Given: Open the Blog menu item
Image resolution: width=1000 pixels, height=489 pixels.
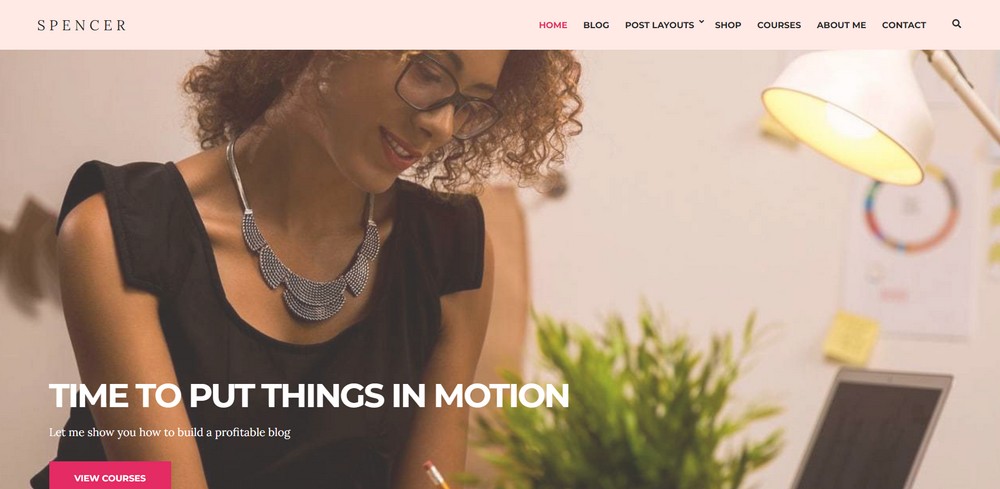Looking at the screenshot, I should coord(596,25).
